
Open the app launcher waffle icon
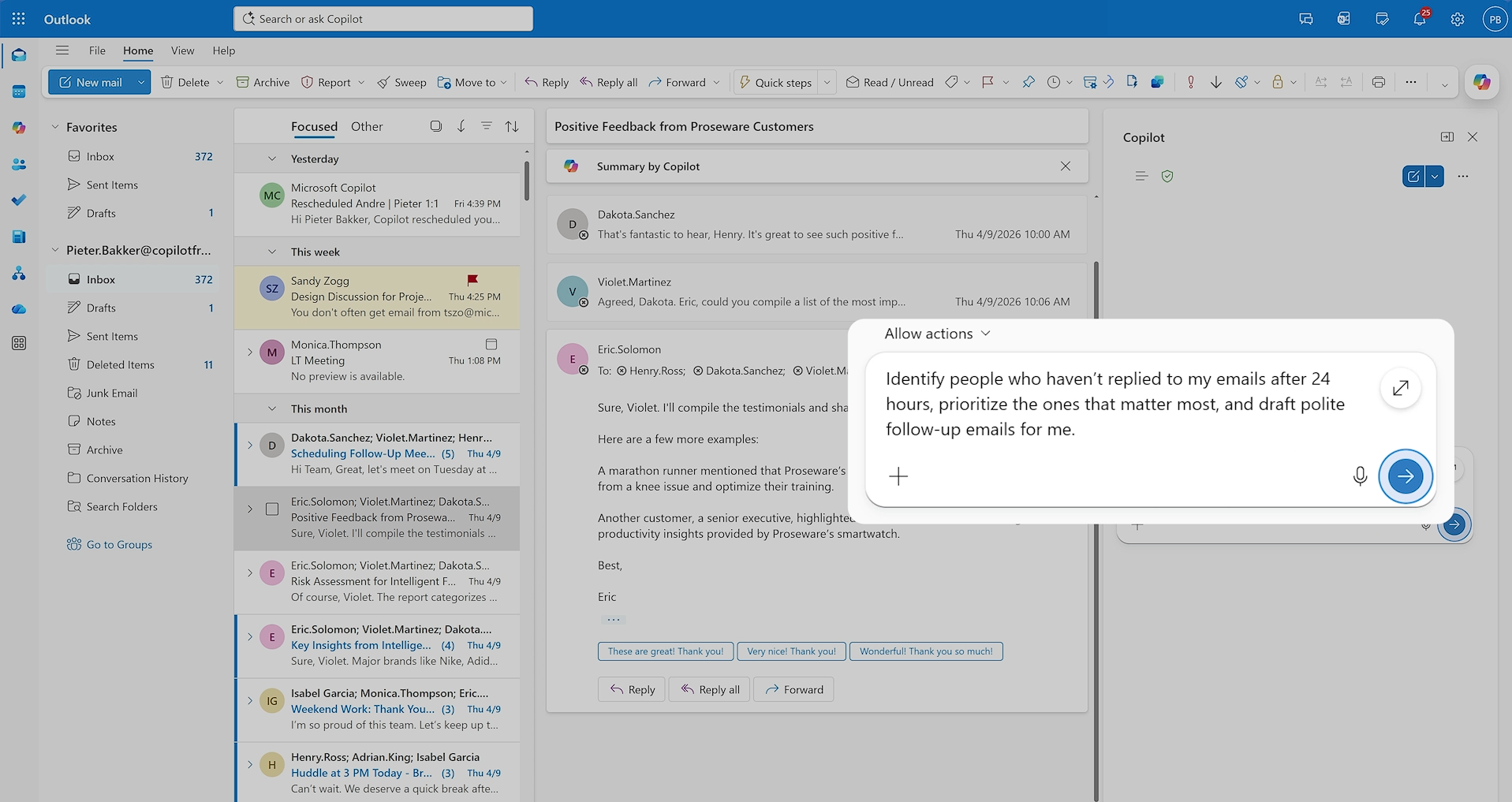point(19,19)
